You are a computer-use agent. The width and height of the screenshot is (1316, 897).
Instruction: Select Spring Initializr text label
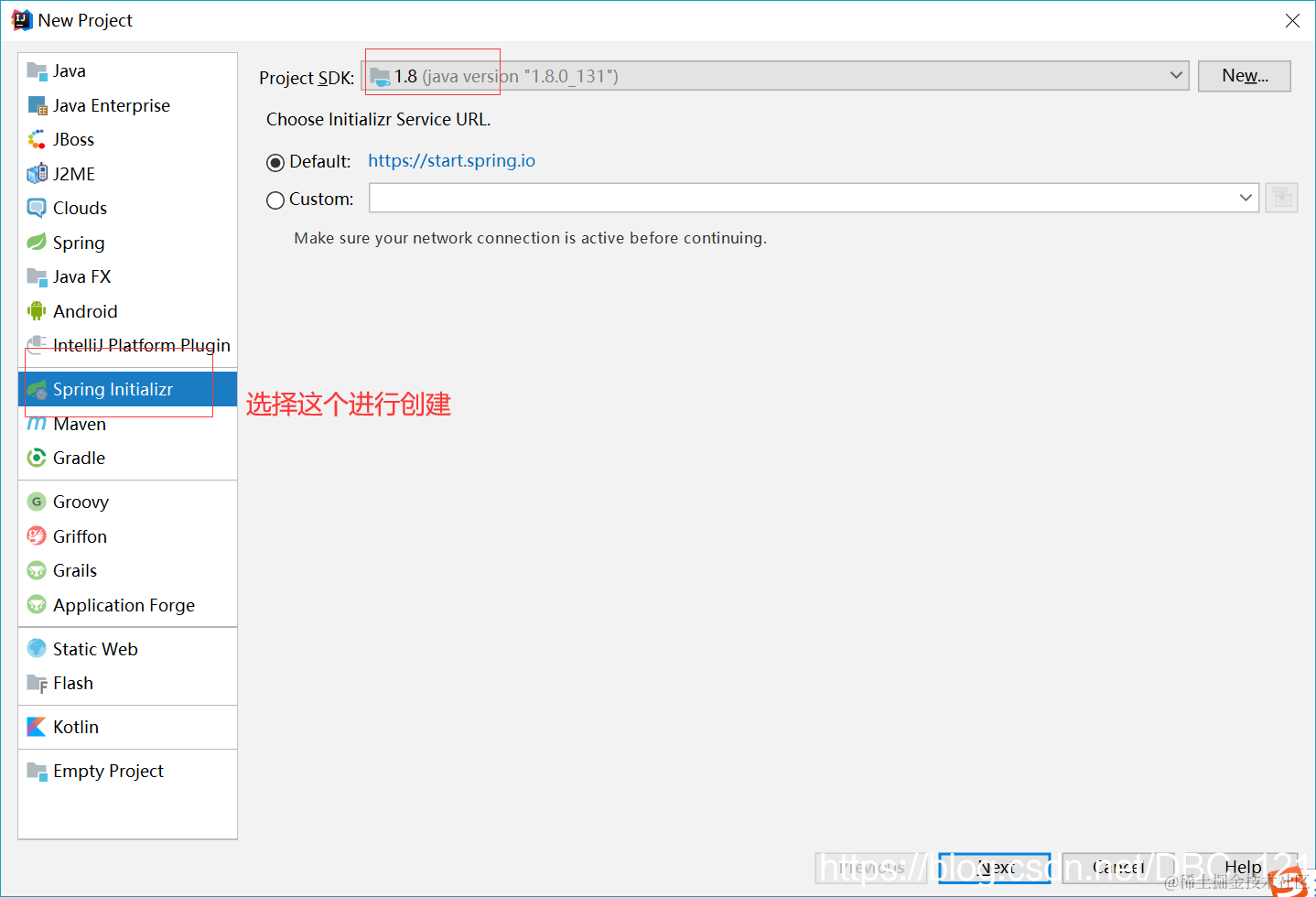[x=113, y=389]
